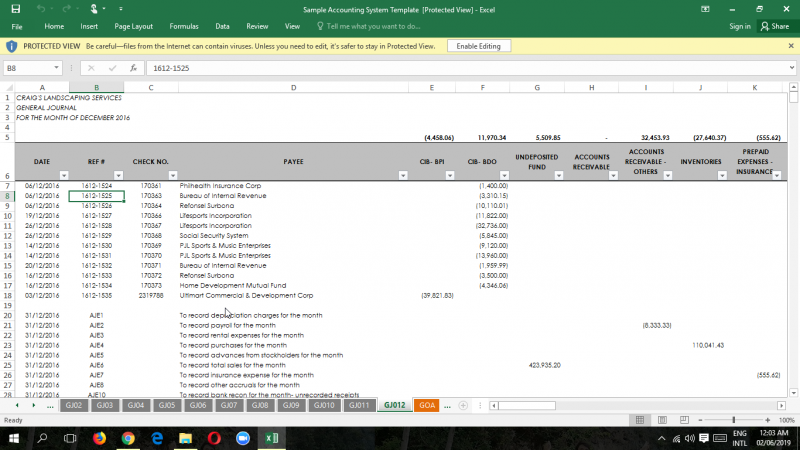The height and width of the screenshot is (450, 800).
Task: Switch to the GOA sheet tab
Action: [427, 405]
